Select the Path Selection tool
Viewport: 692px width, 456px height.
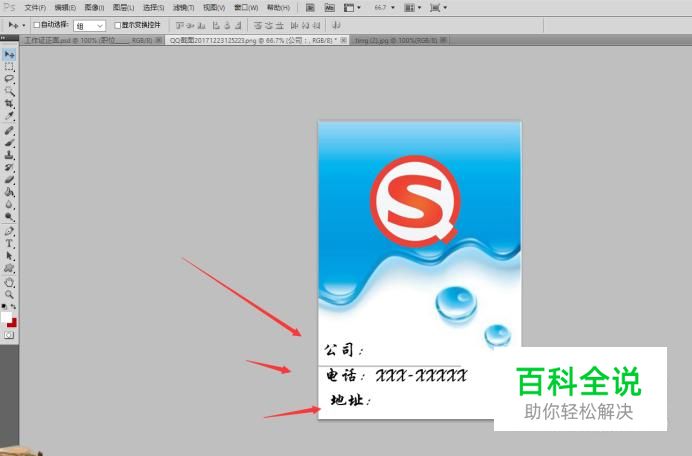[x=9, y=256]
